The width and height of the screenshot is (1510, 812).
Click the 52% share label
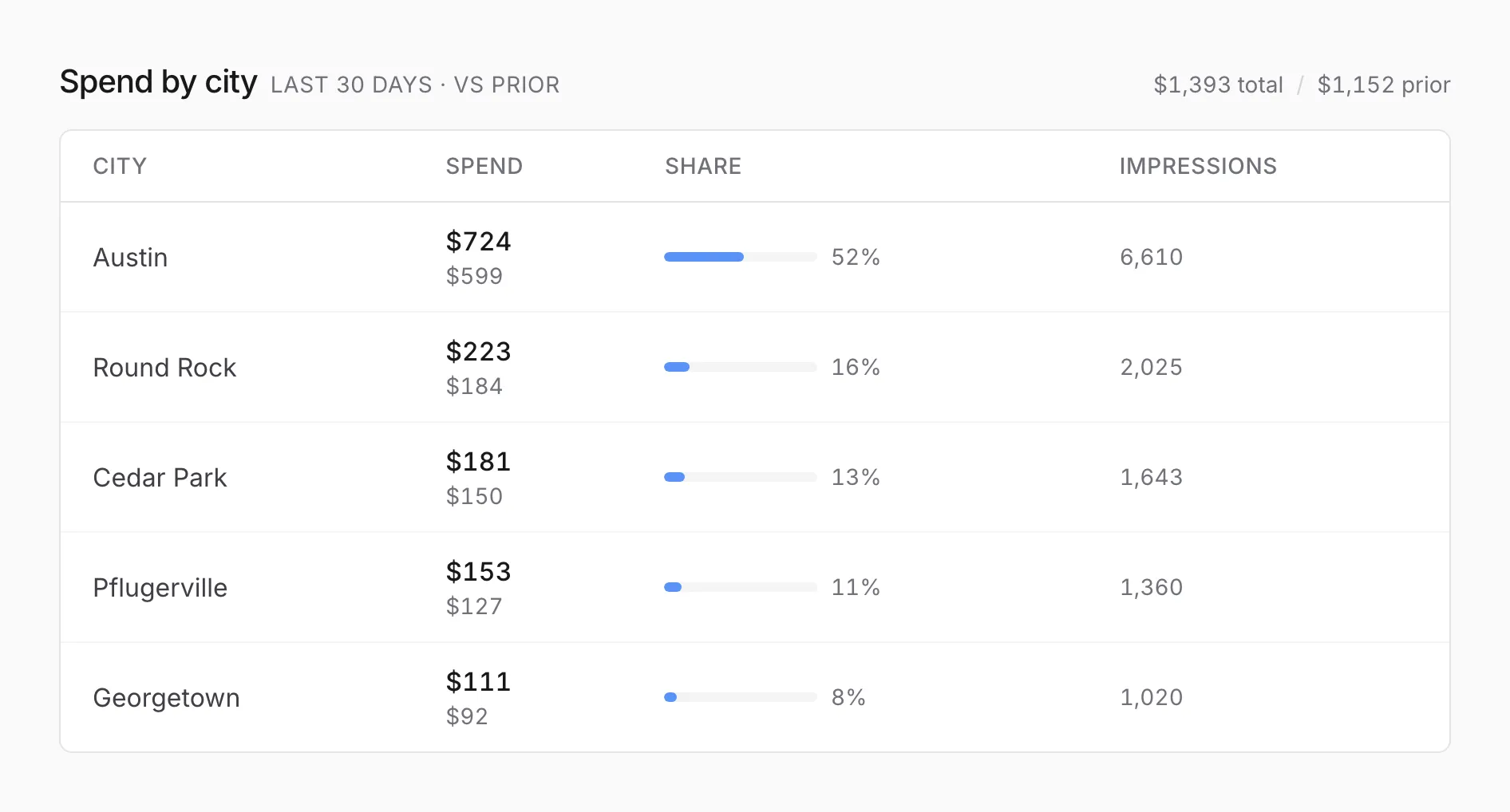pyautogui.click(x=856, y=257)
